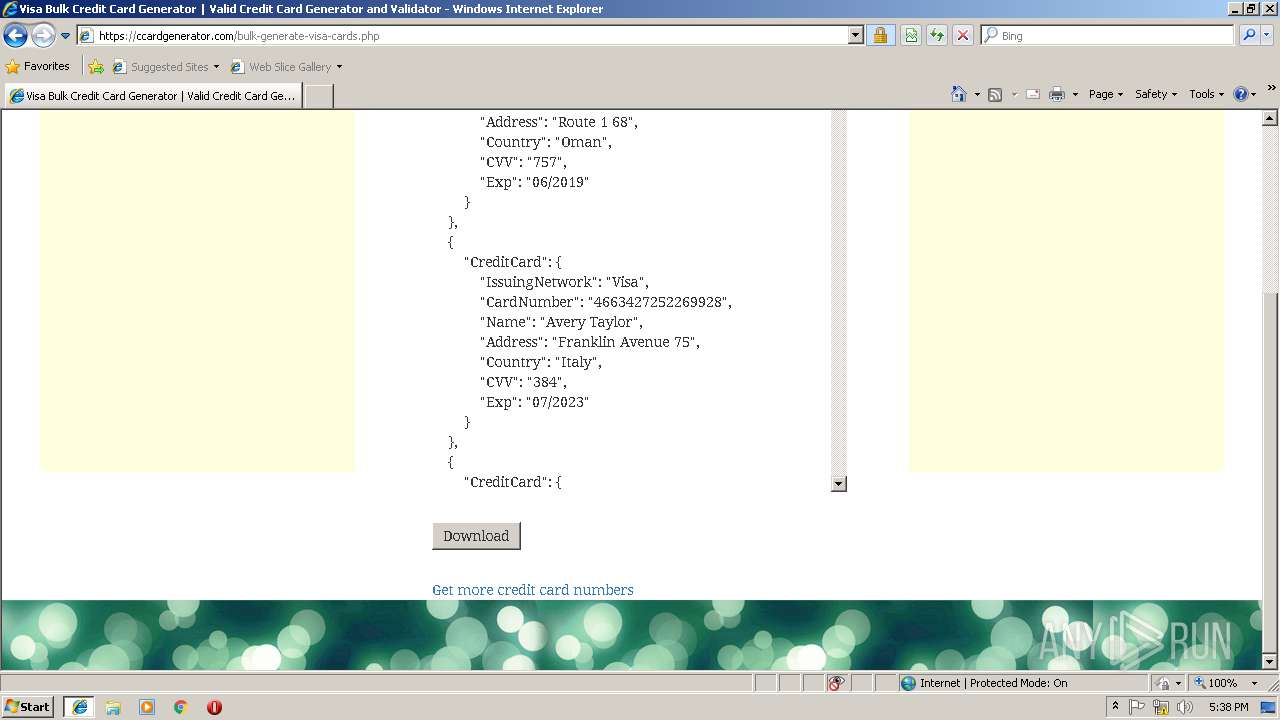
Task: Expand the Print options dropdown arrow
Action: click(1075, 94)
